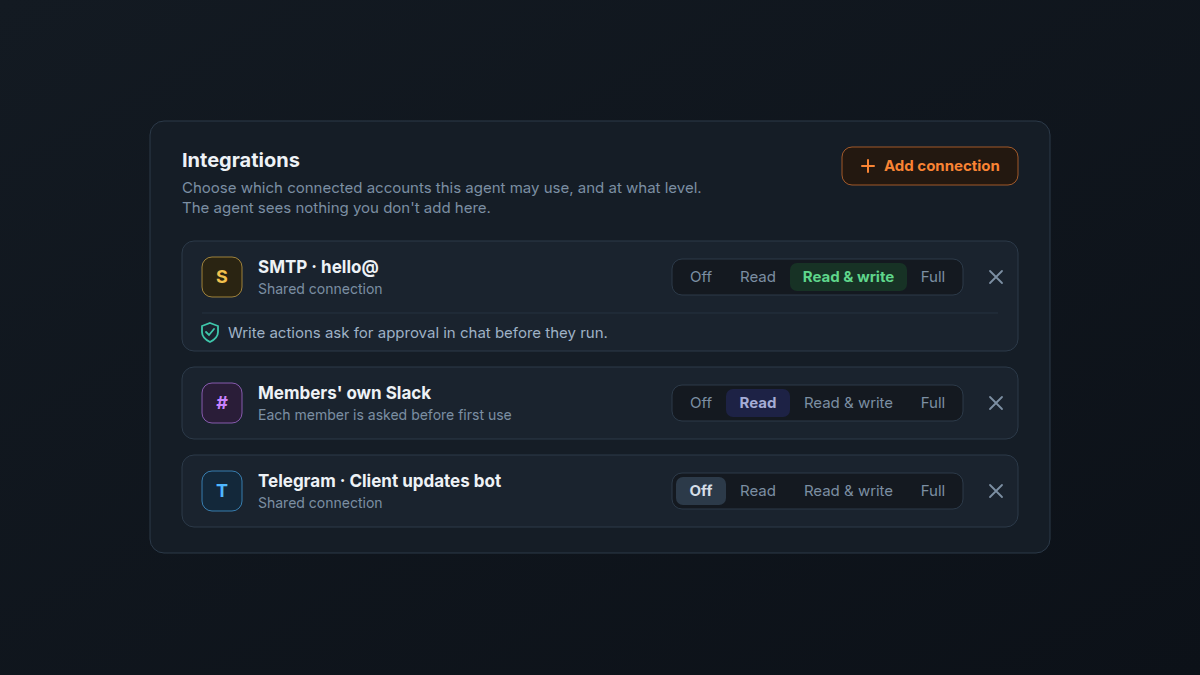Choose Read & write for Members' Slack
1200x675 pixels.
click(848, 403)
